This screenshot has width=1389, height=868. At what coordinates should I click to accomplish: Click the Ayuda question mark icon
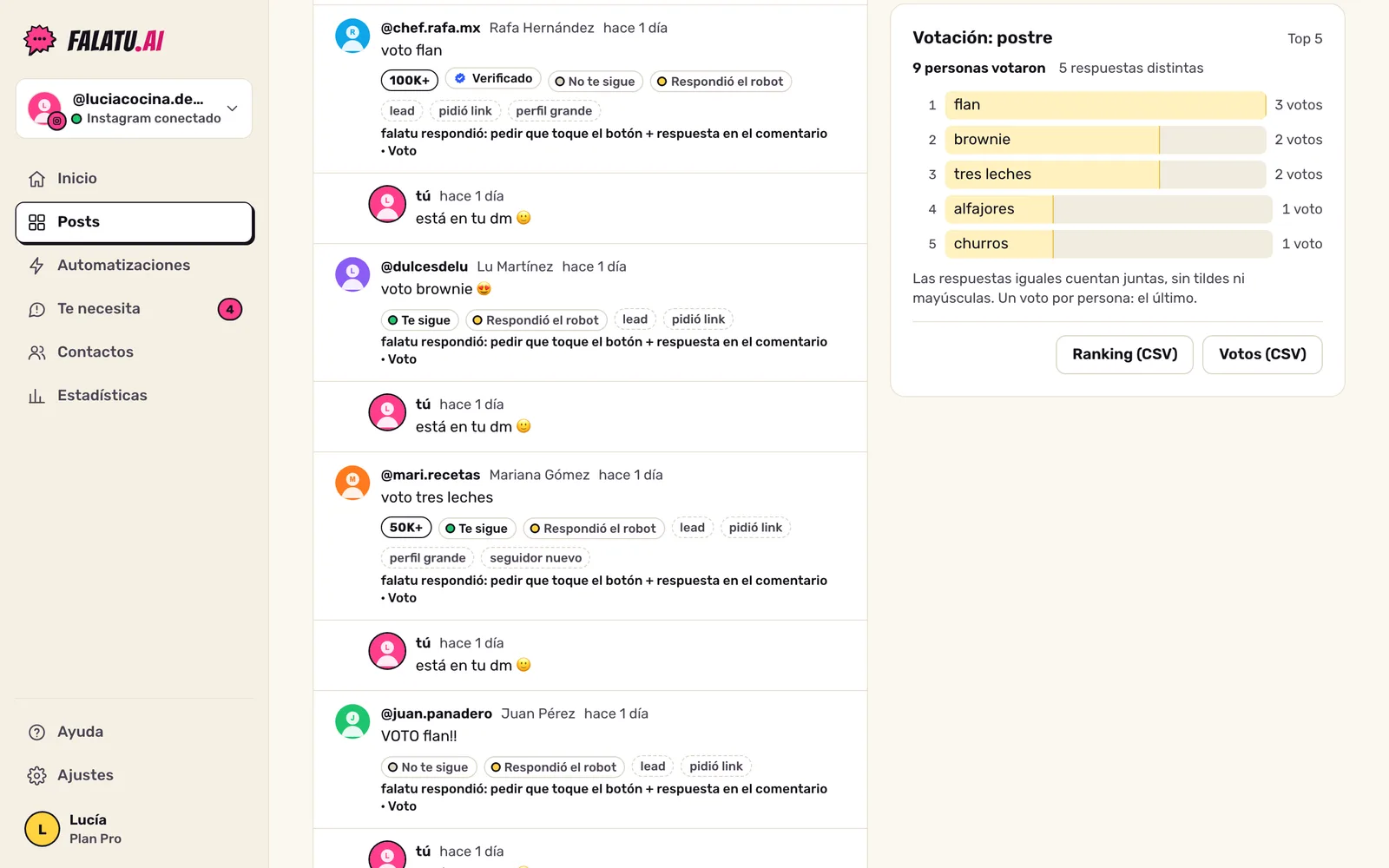[36, 732]
